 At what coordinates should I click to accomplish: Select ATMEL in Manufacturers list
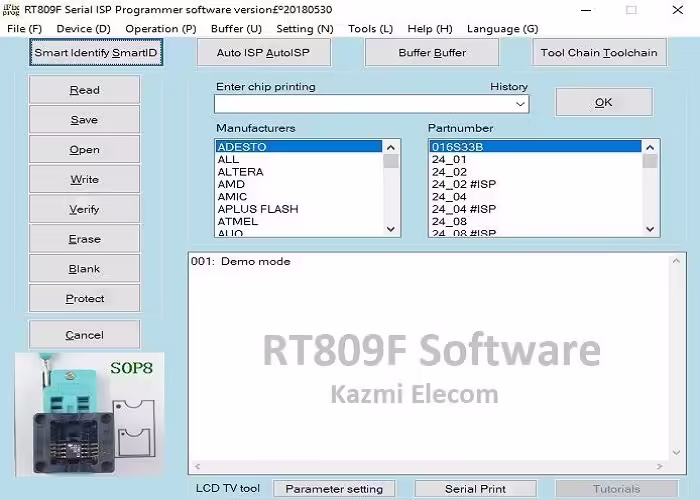tap(238, 221)
